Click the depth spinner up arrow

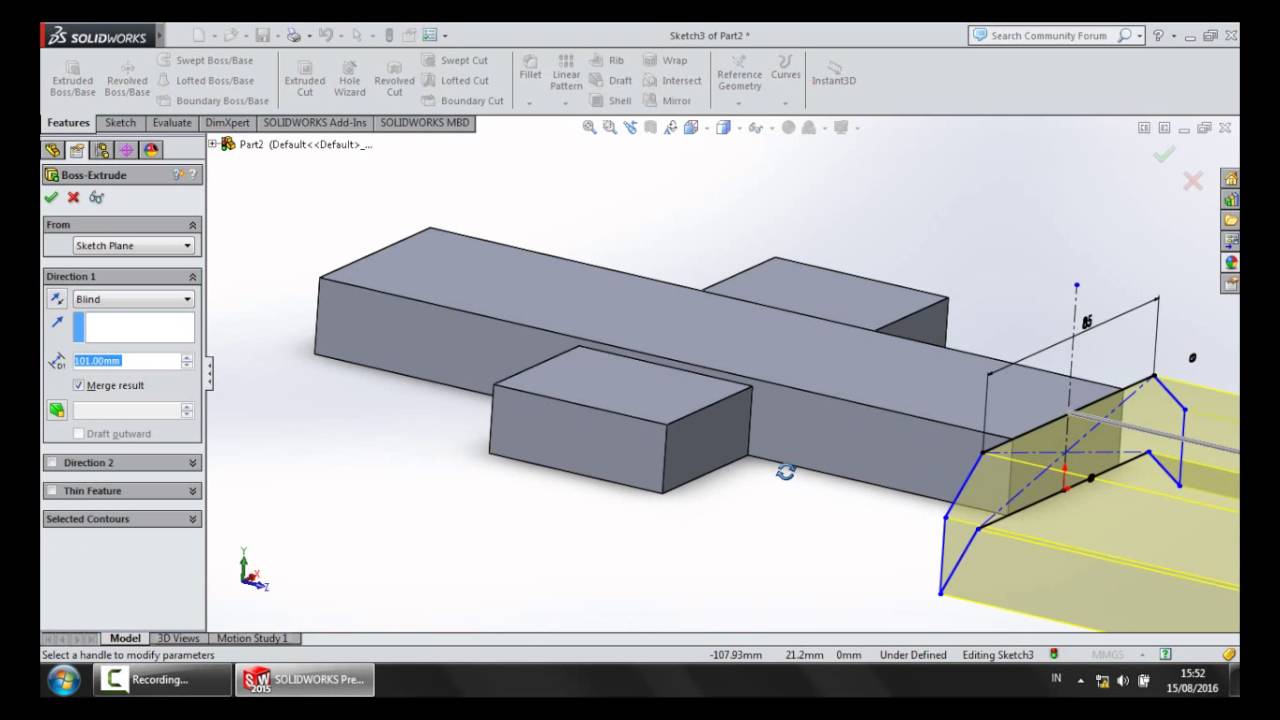(187, 357)
